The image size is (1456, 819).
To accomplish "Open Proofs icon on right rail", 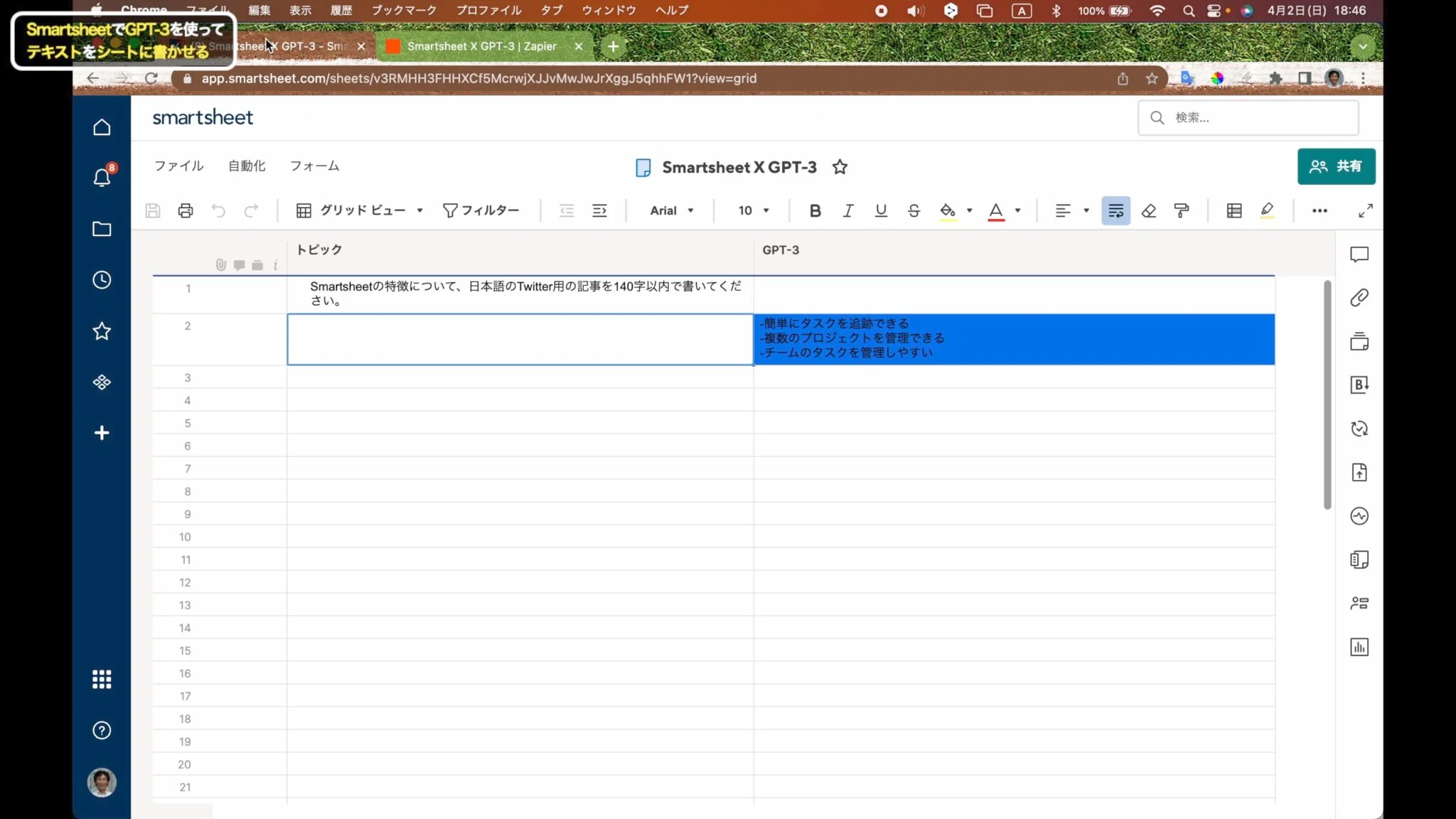I will pyautogui.click(x=1359, y=341).
